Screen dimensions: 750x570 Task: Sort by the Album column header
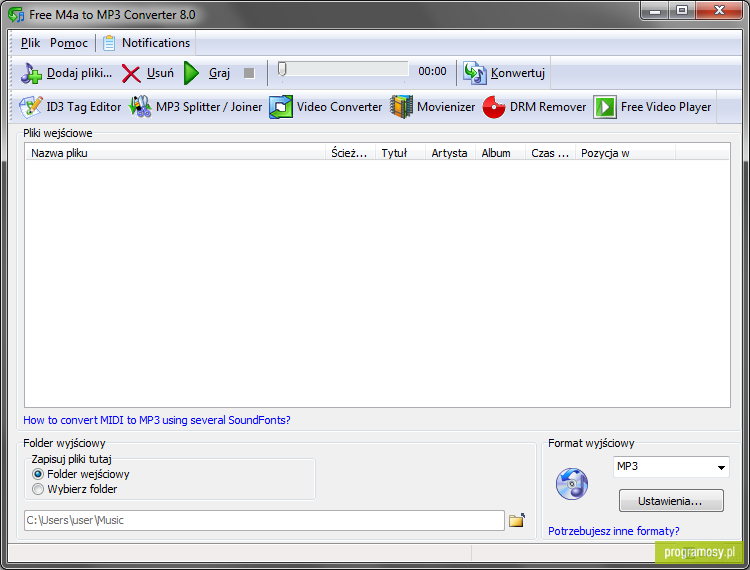pyautogui.click(x=500, y=153)
